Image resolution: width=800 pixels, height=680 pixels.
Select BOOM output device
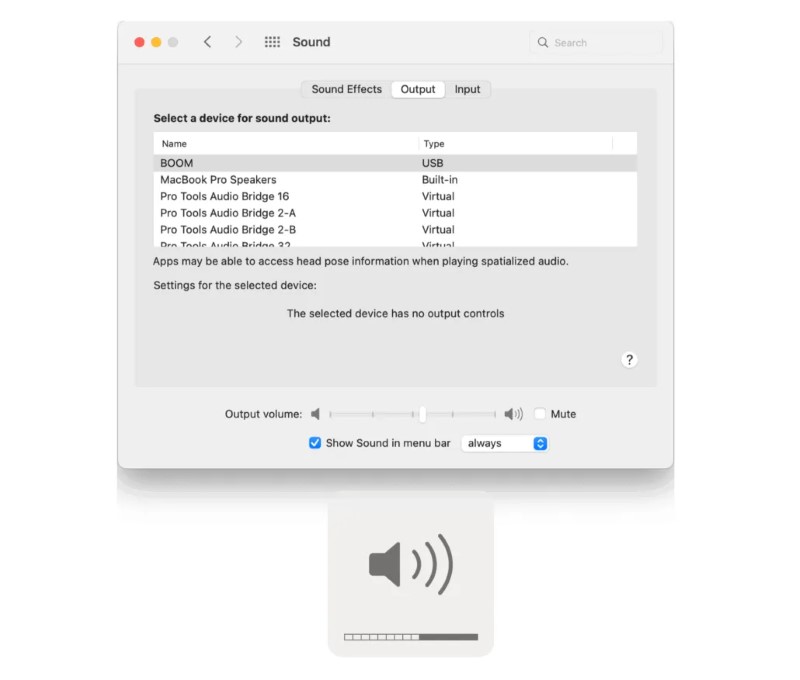[x=395, y=163]
